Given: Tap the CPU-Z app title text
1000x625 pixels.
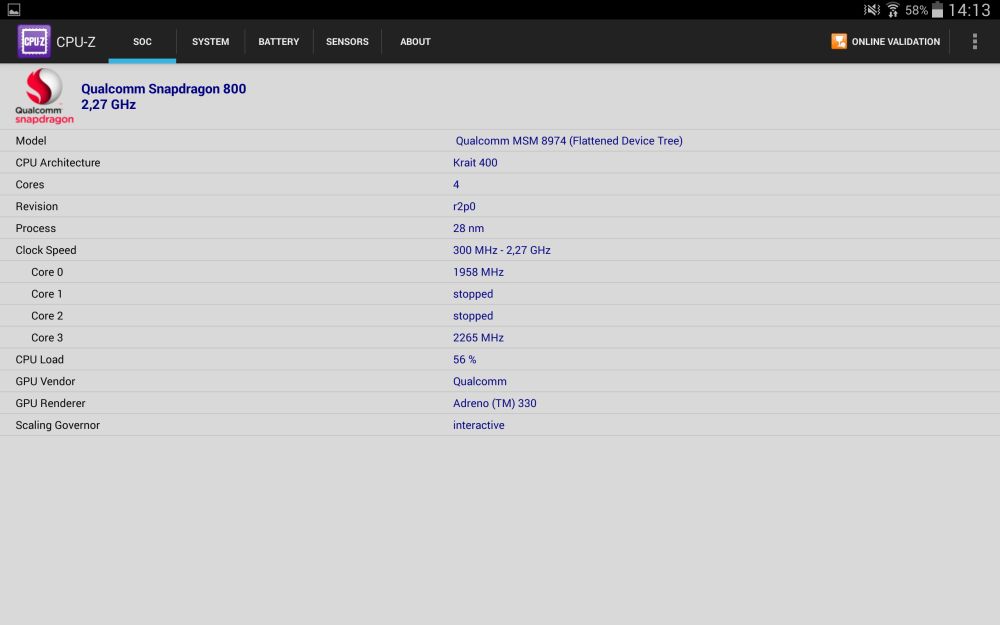Looking at the screenshot, I should [x=76, y=42].
